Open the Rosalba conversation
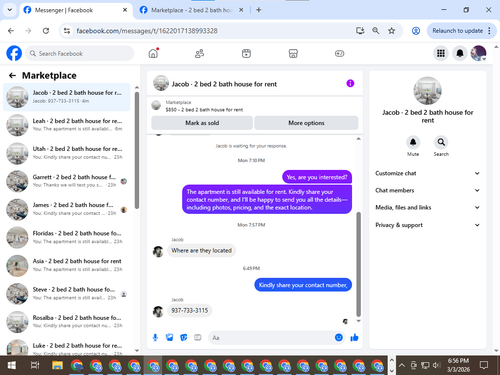The width and height of the screenshot is (500, 375). [67, 322]
